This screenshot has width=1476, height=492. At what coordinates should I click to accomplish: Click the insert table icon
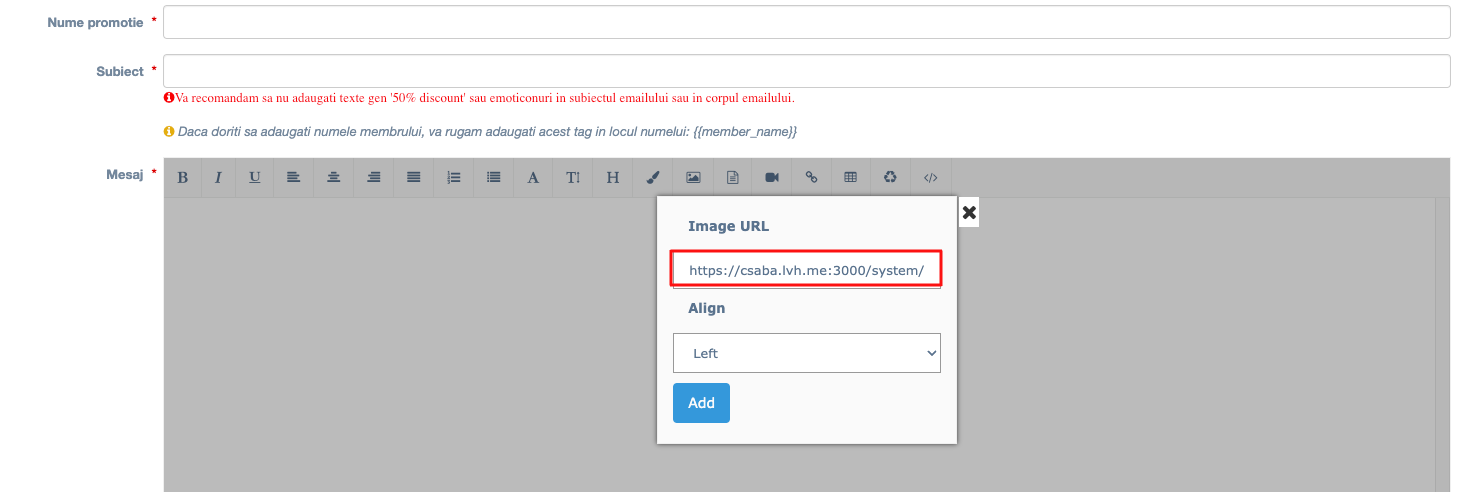[851, 177]
